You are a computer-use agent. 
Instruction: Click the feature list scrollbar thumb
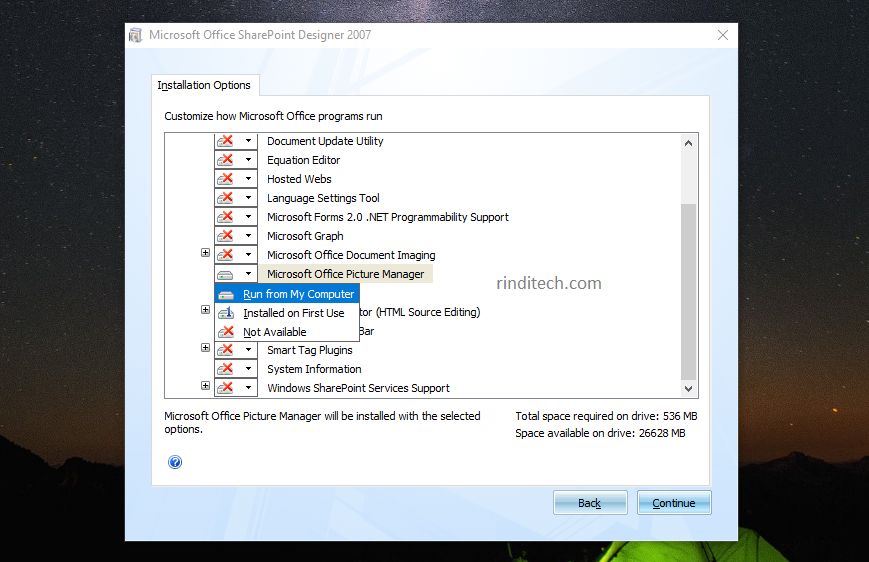coord(688,292)
